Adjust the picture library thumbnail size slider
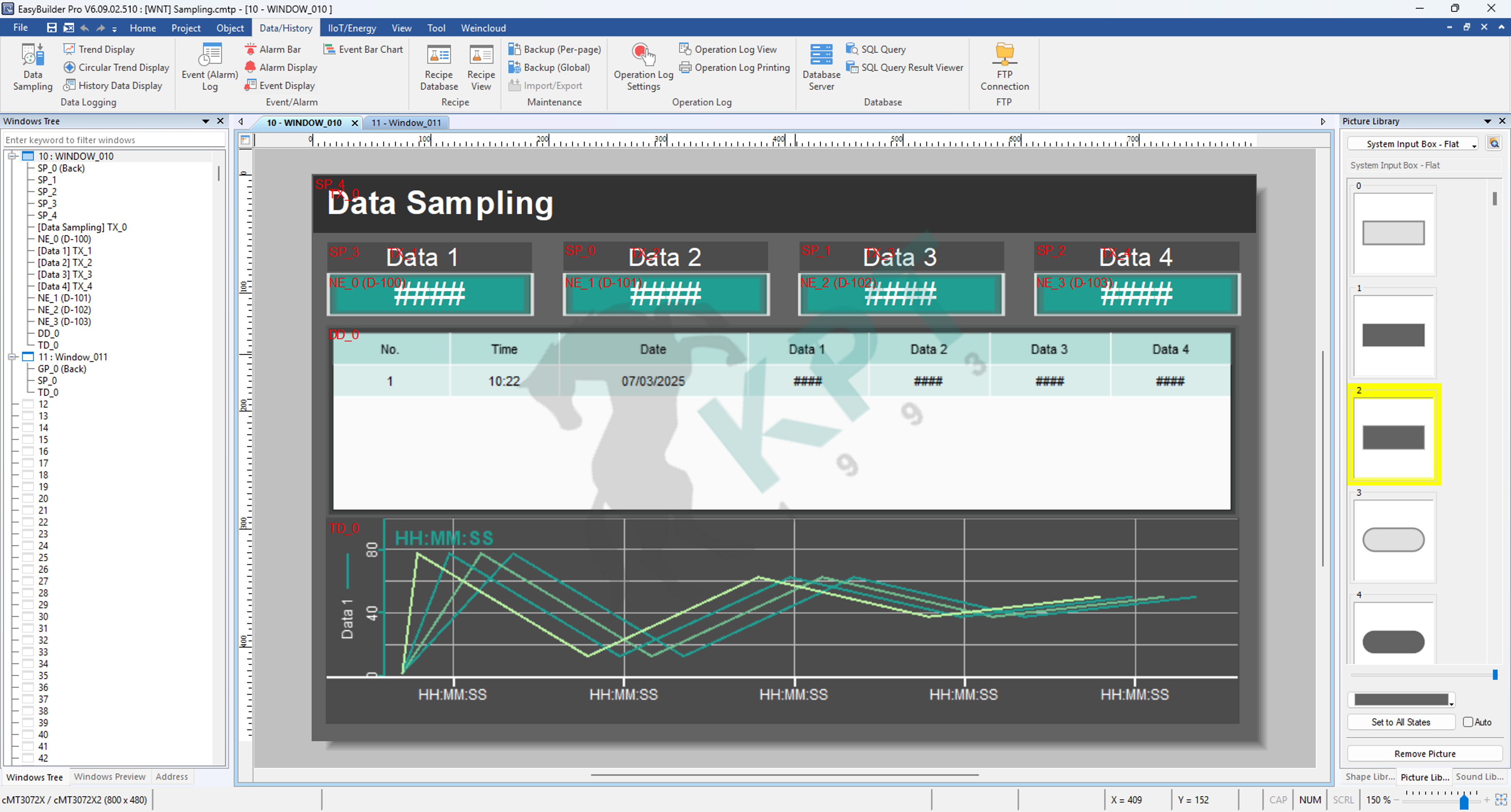Screen dimensions: 1511x812 point(1495,675)
